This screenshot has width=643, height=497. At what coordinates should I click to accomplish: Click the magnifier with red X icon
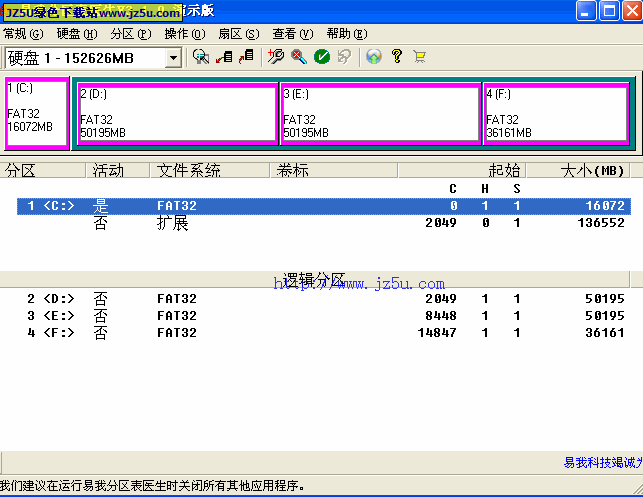click(299, 57)
